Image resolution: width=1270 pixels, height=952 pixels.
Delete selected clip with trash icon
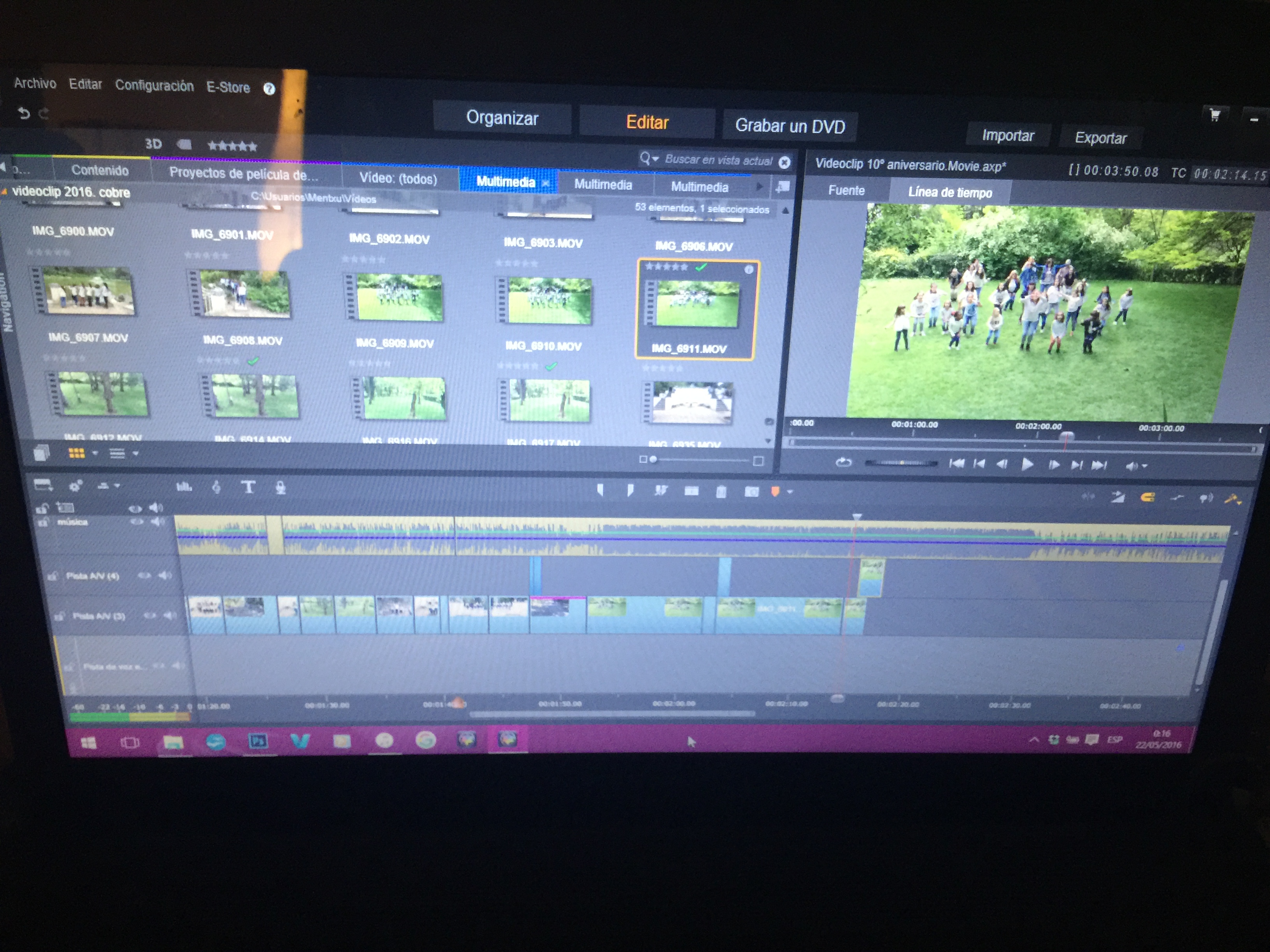point(722,492)
